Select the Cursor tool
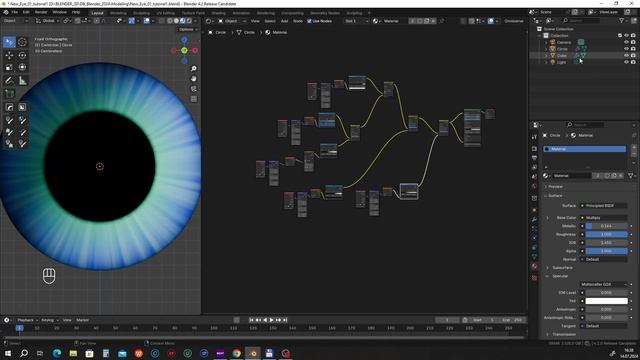Viewport: 640px width, 360px height. [22, 42]
